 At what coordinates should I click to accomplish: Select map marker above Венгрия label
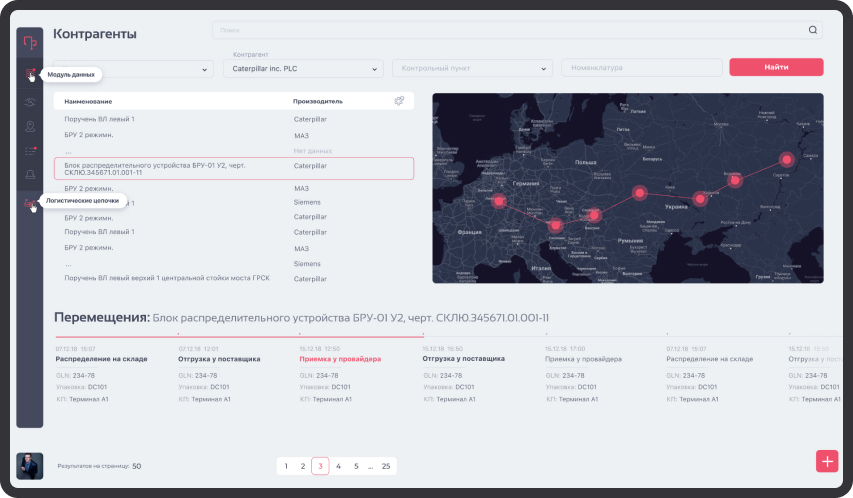pyautogui.click(x=594, y=215)
